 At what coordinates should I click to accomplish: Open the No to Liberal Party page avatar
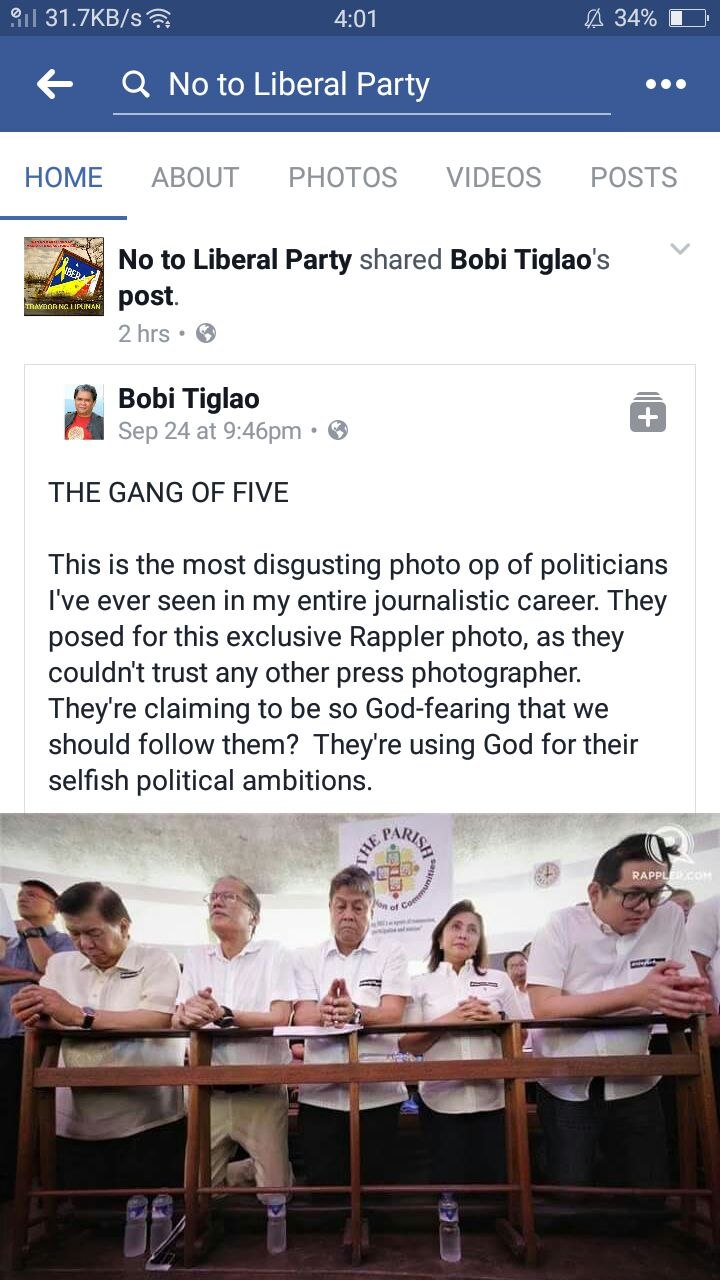click(64, 276)
